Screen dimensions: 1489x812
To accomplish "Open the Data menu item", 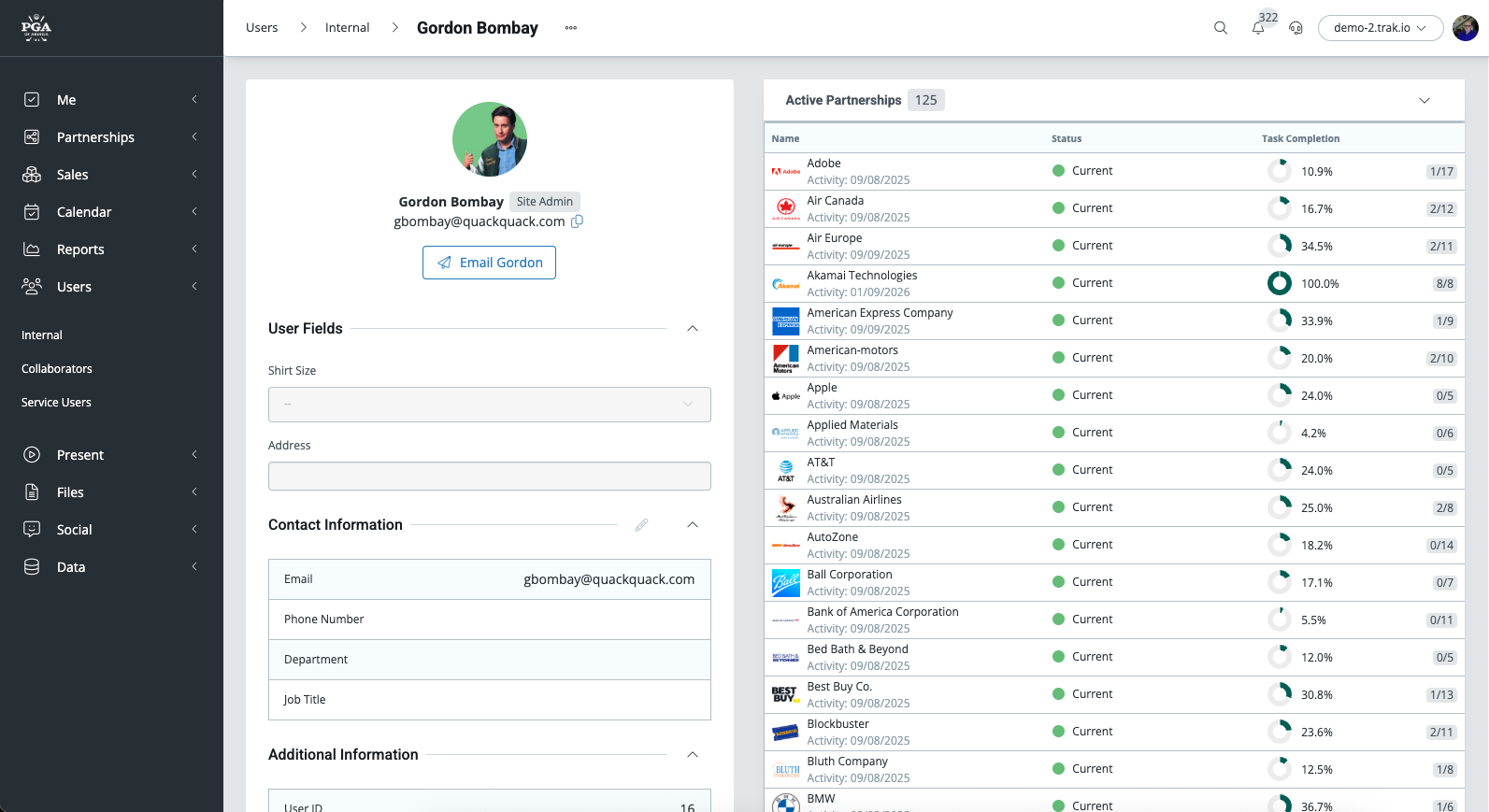I will [x=111, y=567].
